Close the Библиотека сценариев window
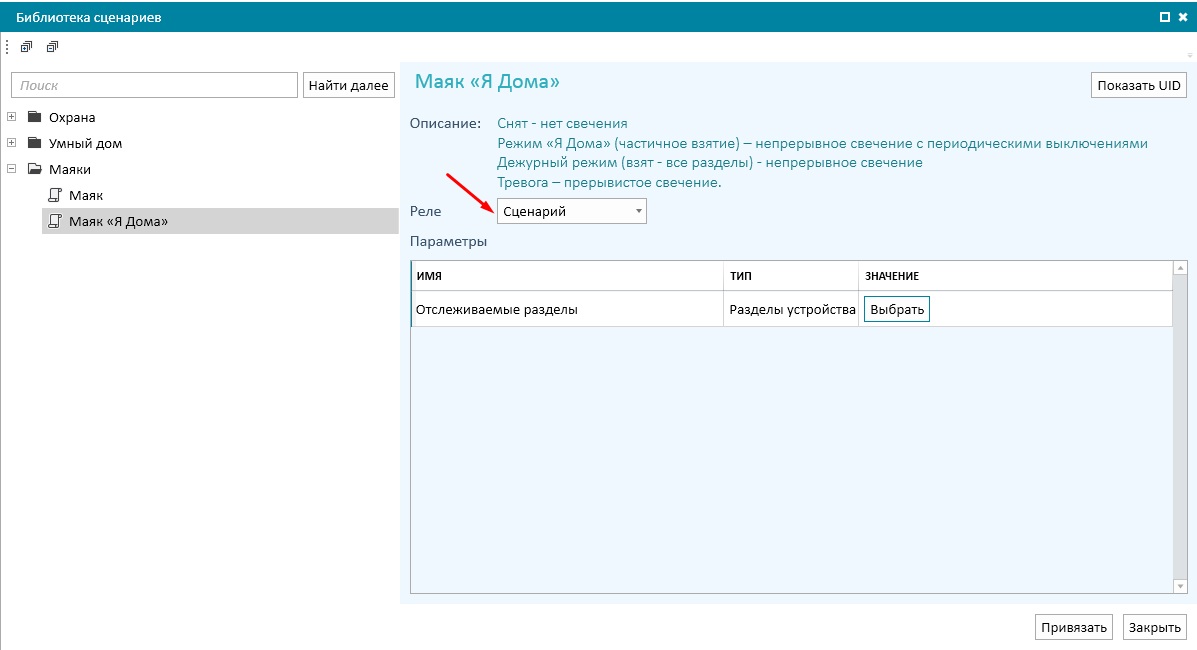The width and height of the screenshot is (1197, 650). coord(1182,17)
